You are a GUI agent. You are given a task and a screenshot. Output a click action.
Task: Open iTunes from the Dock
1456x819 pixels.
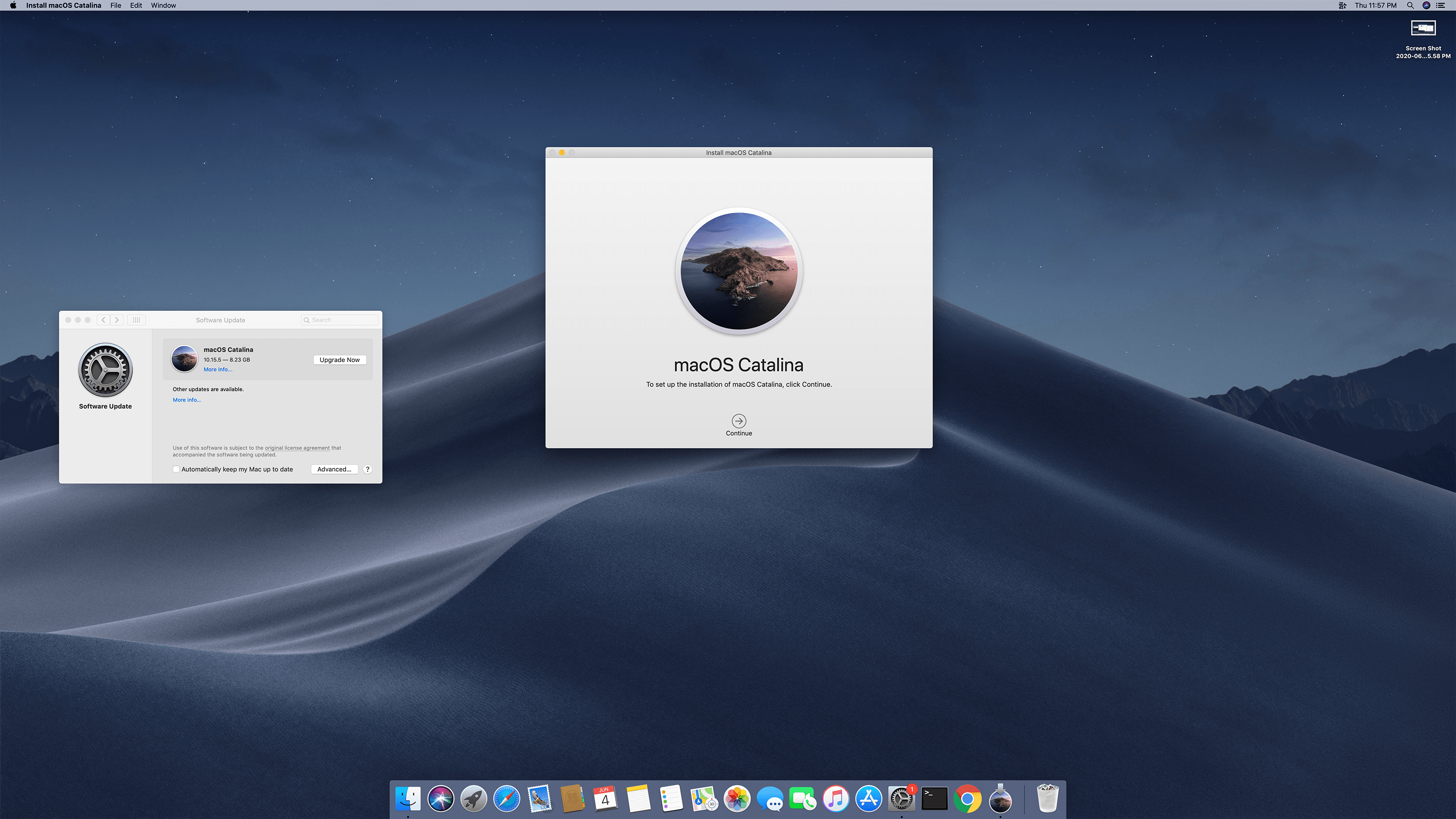click(835, 799)
